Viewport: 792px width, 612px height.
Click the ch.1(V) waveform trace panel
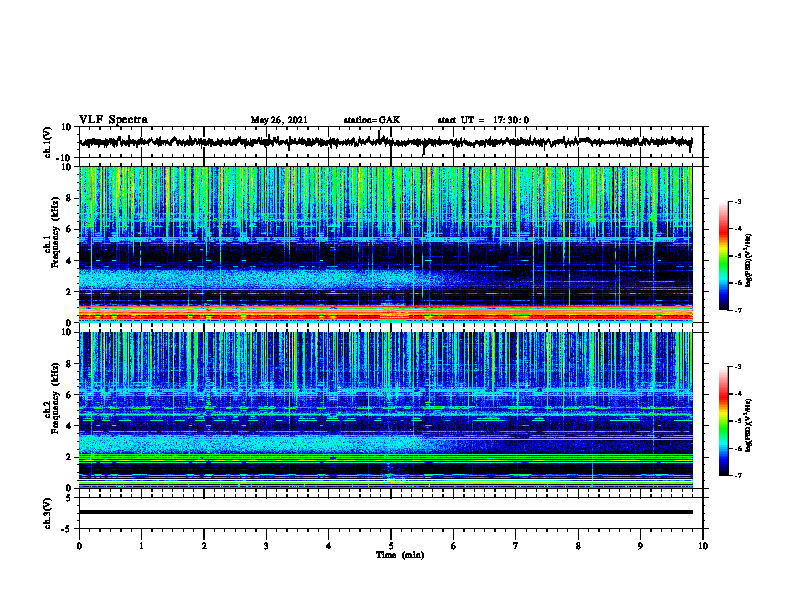(x=391, y=142)
